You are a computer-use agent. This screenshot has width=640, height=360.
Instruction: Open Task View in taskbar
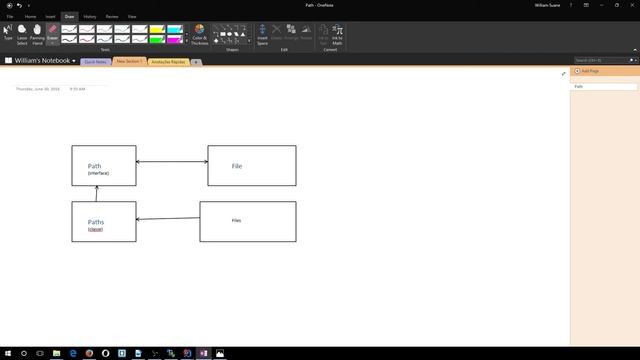[x=40, y=353]
